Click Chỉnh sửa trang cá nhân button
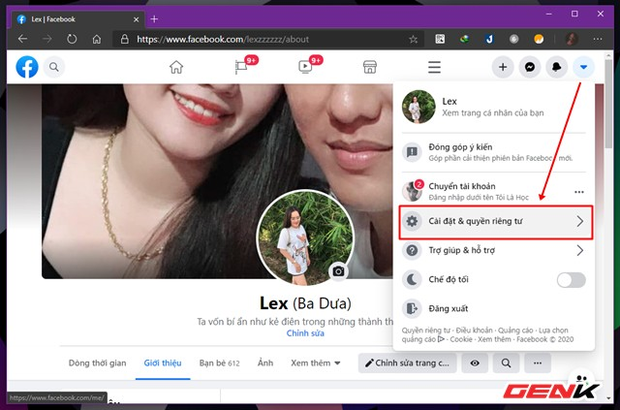The image size is (620, 410). [407, 363]
